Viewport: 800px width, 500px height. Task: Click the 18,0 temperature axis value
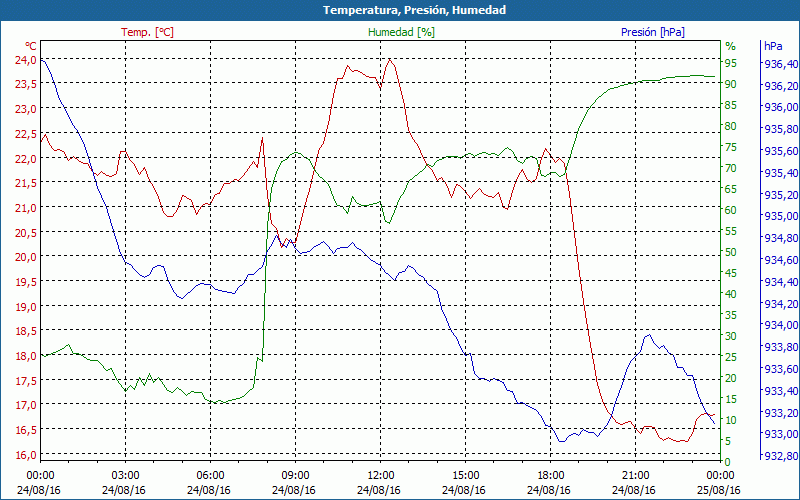click(x=26, y=356)
